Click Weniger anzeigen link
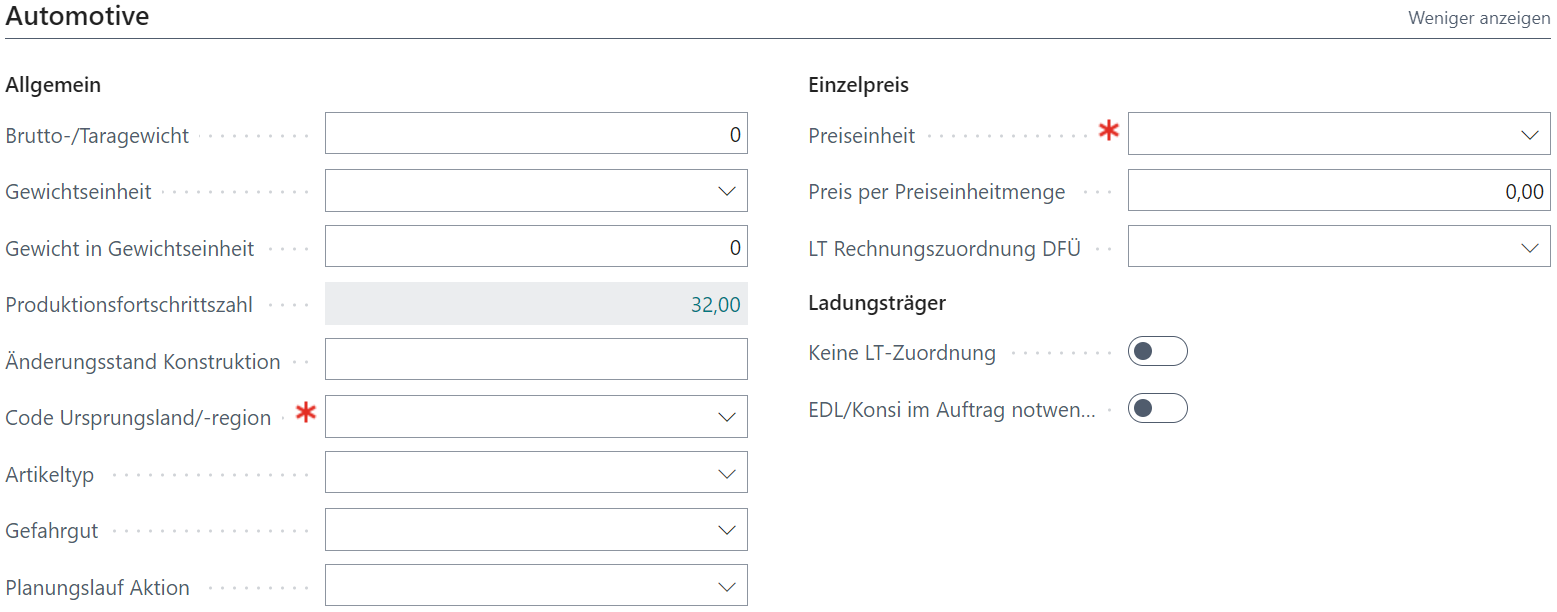The image size is (1557, 612). (x=1479, y=18)
